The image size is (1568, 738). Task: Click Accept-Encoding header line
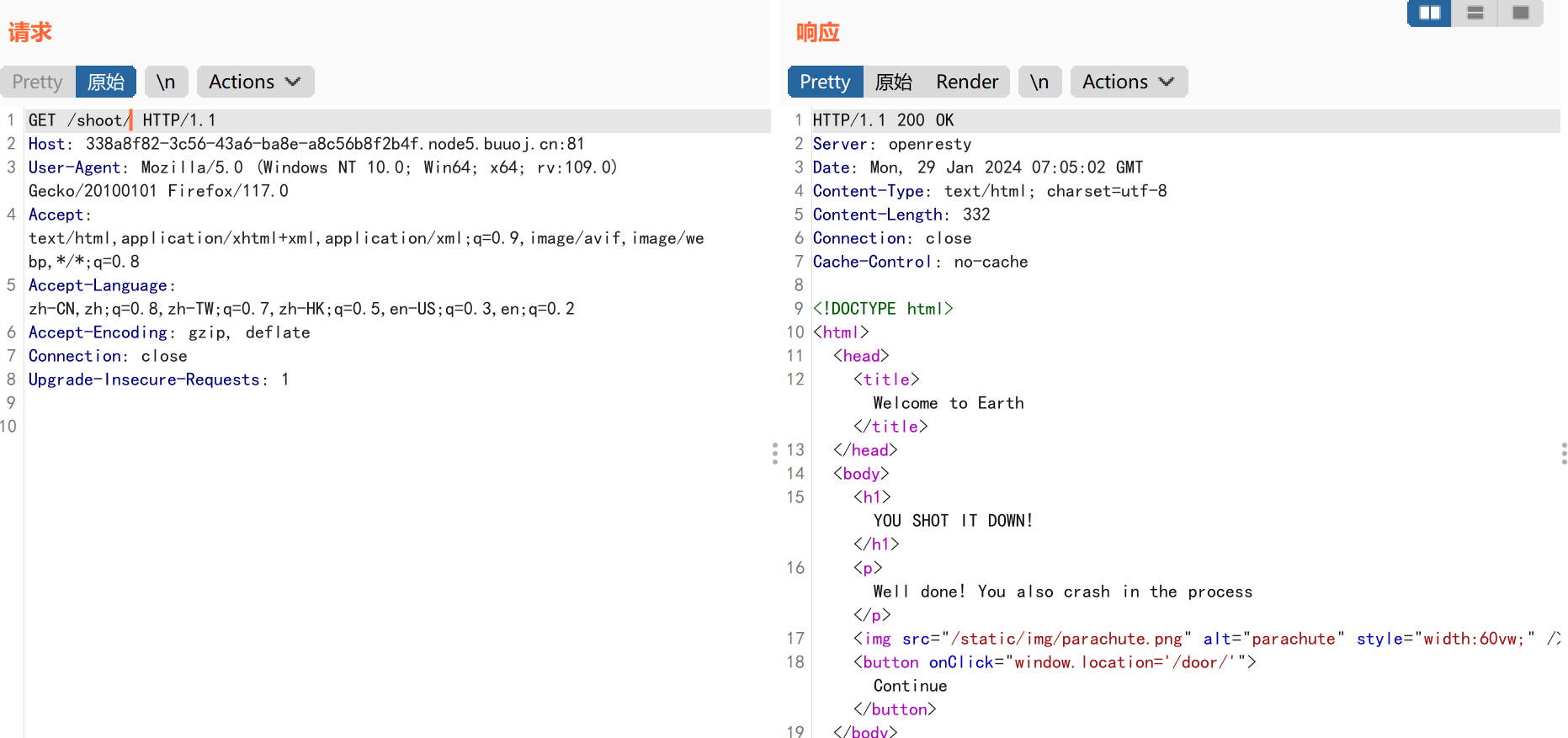[169, 332]
